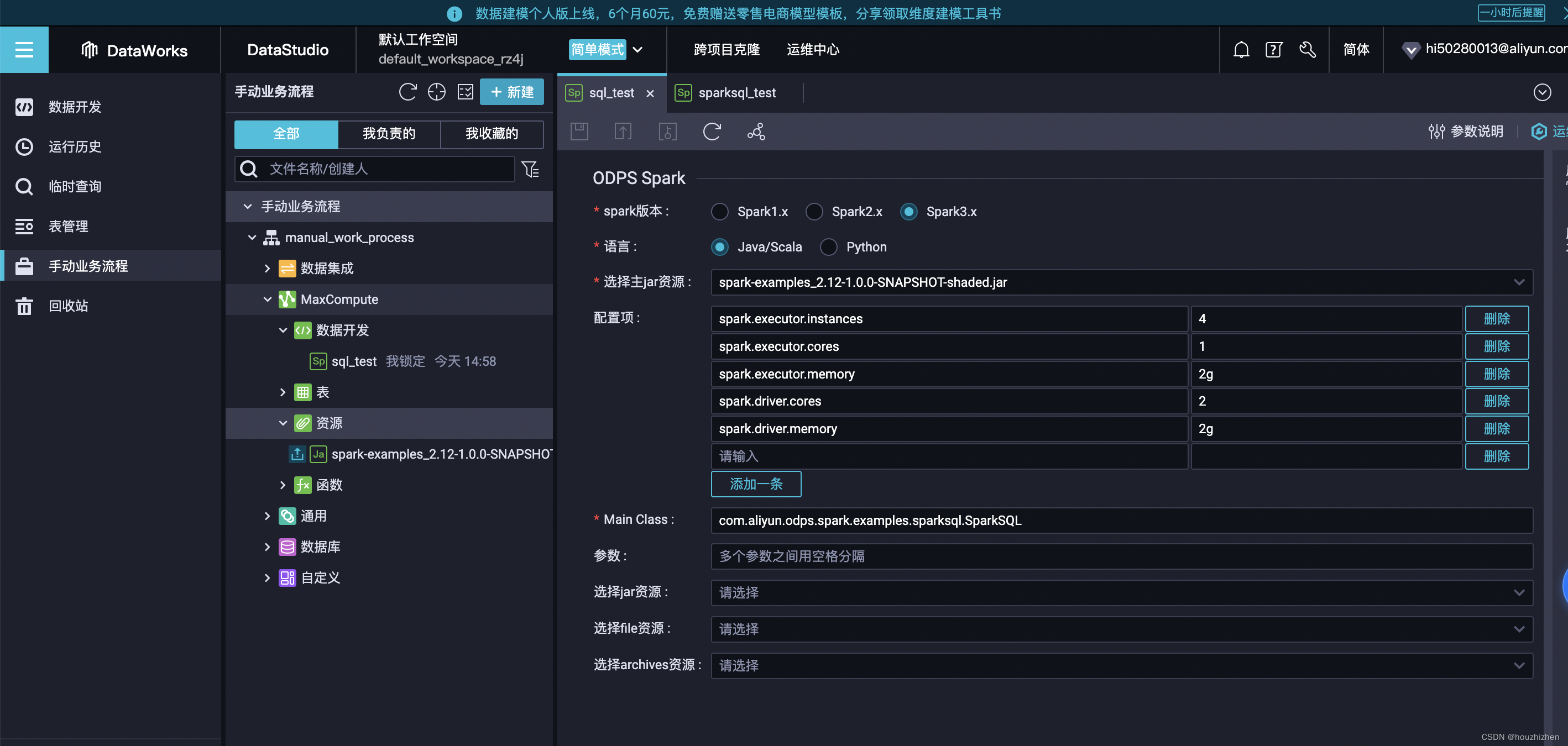Expand 自定义 tree node
Screen dimensions: 1568x746
click(267, 578)
